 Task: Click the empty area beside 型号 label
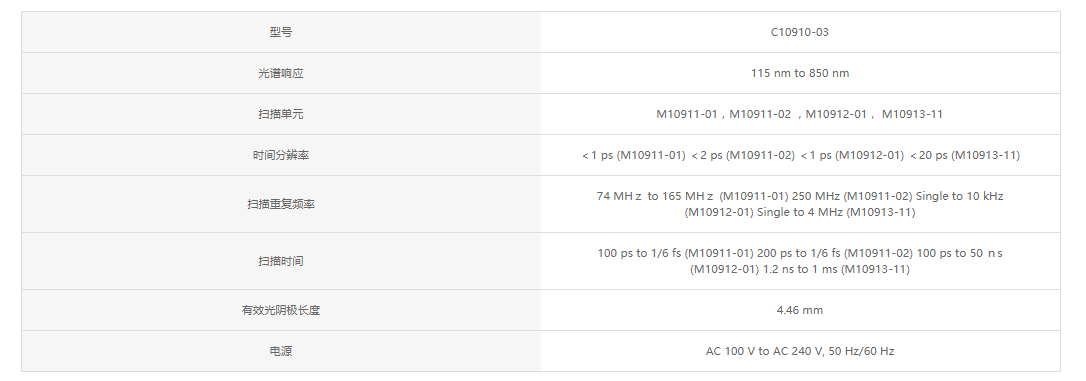[416, 32]
